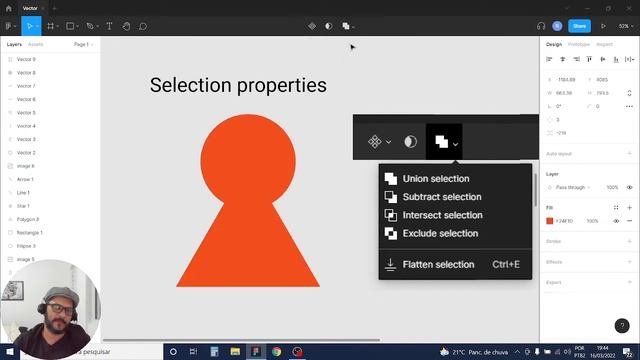Click the blue Share button
Image resolution: width=640 pixels, height=360 pixels.
[579, 26]
